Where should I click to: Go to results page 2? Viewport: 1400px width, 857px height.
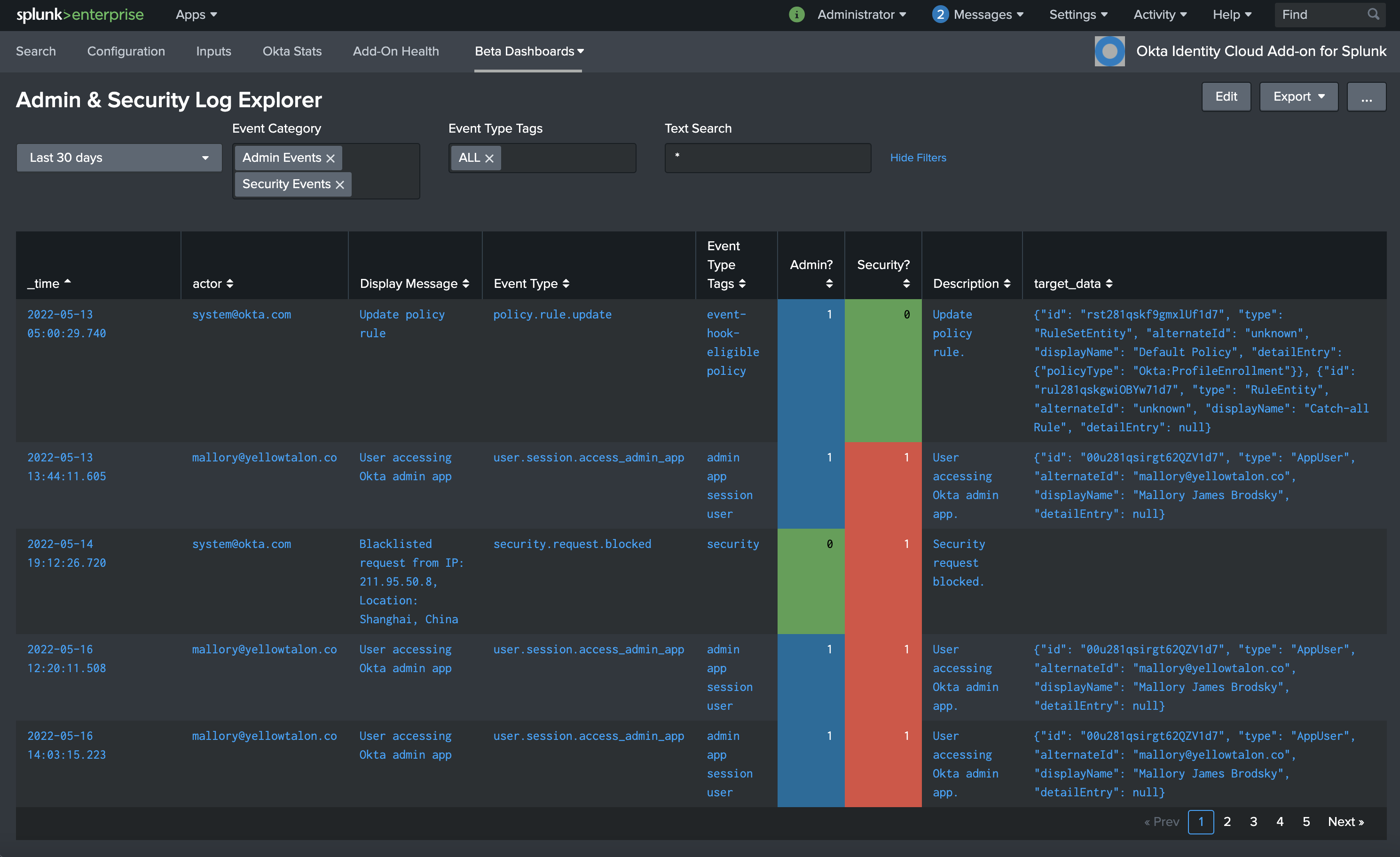click(x=1227, y=821)
